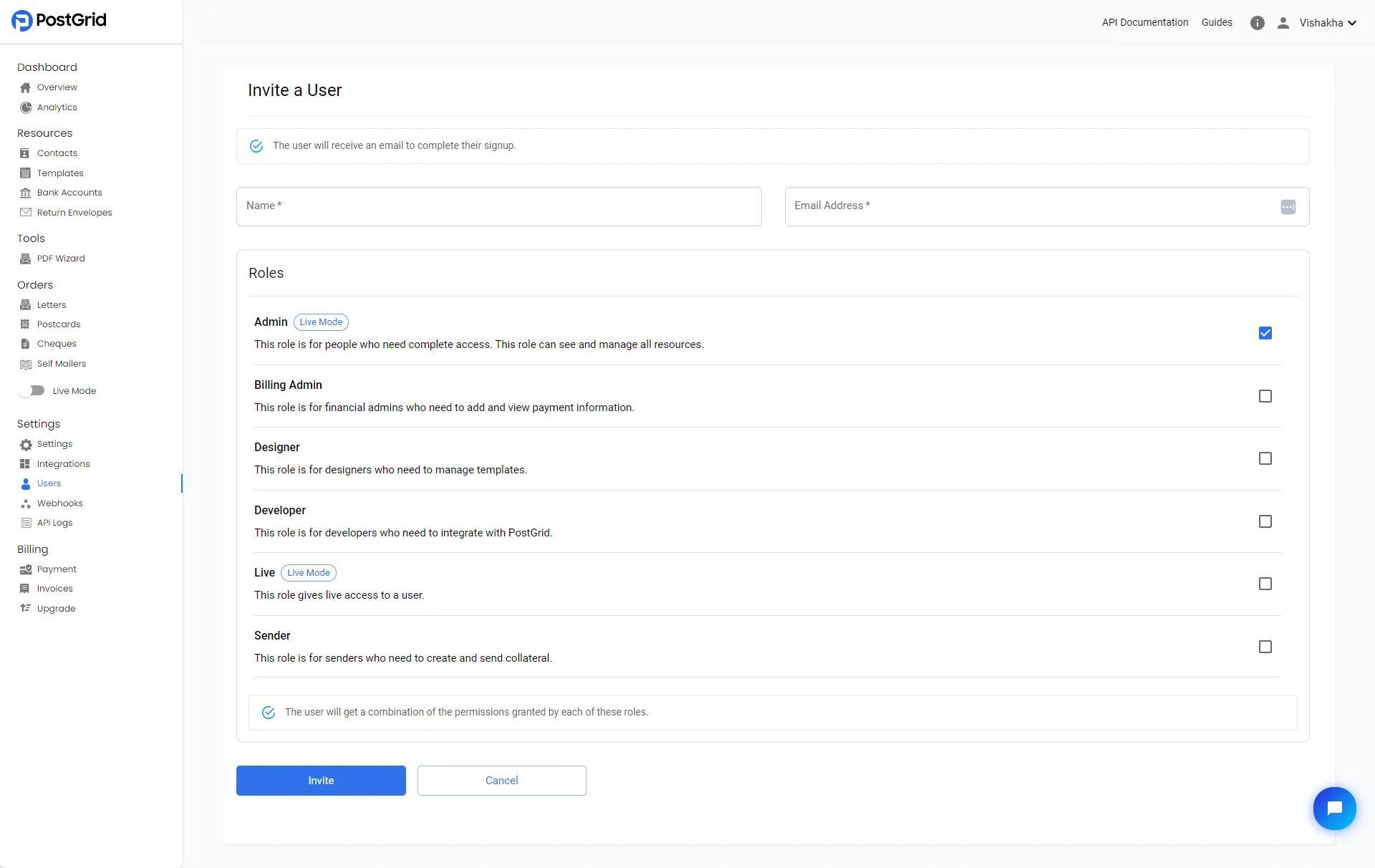The width and height of the screenshot is (1375, 868).
Task: Cancel the user invitation
Action: pyautogui.click(x=501, y=780)
